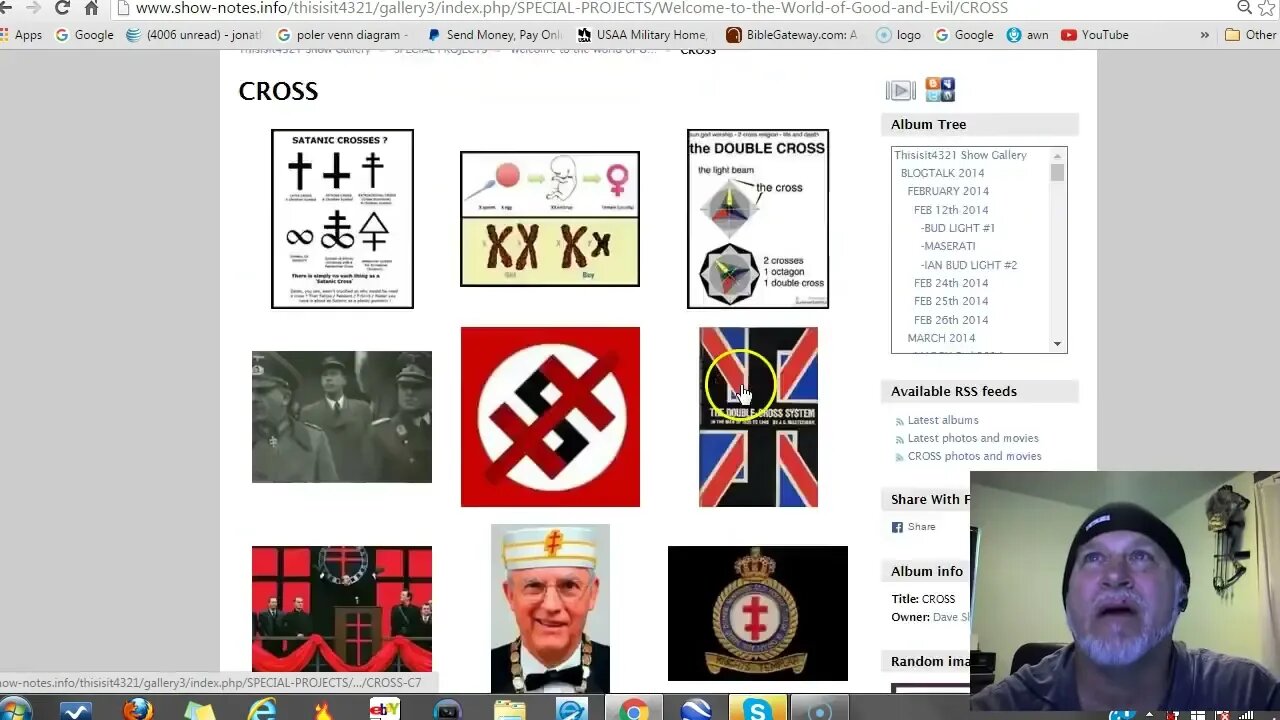This screenshot has width=1280, height=720.
Task: Open Latest photos and movies feed
Action: [973, 438]
